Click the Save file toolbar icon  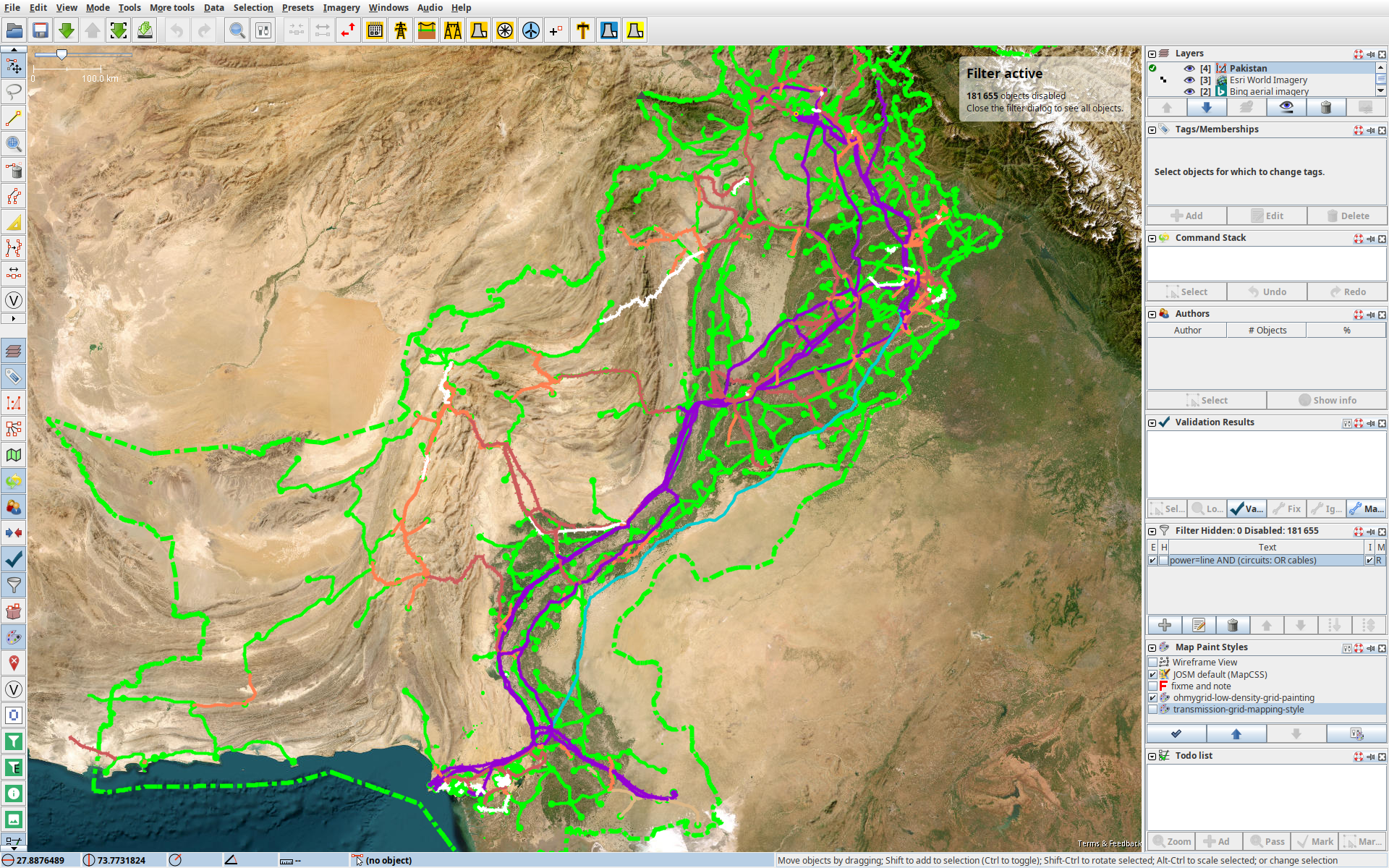tap(41, 30)
